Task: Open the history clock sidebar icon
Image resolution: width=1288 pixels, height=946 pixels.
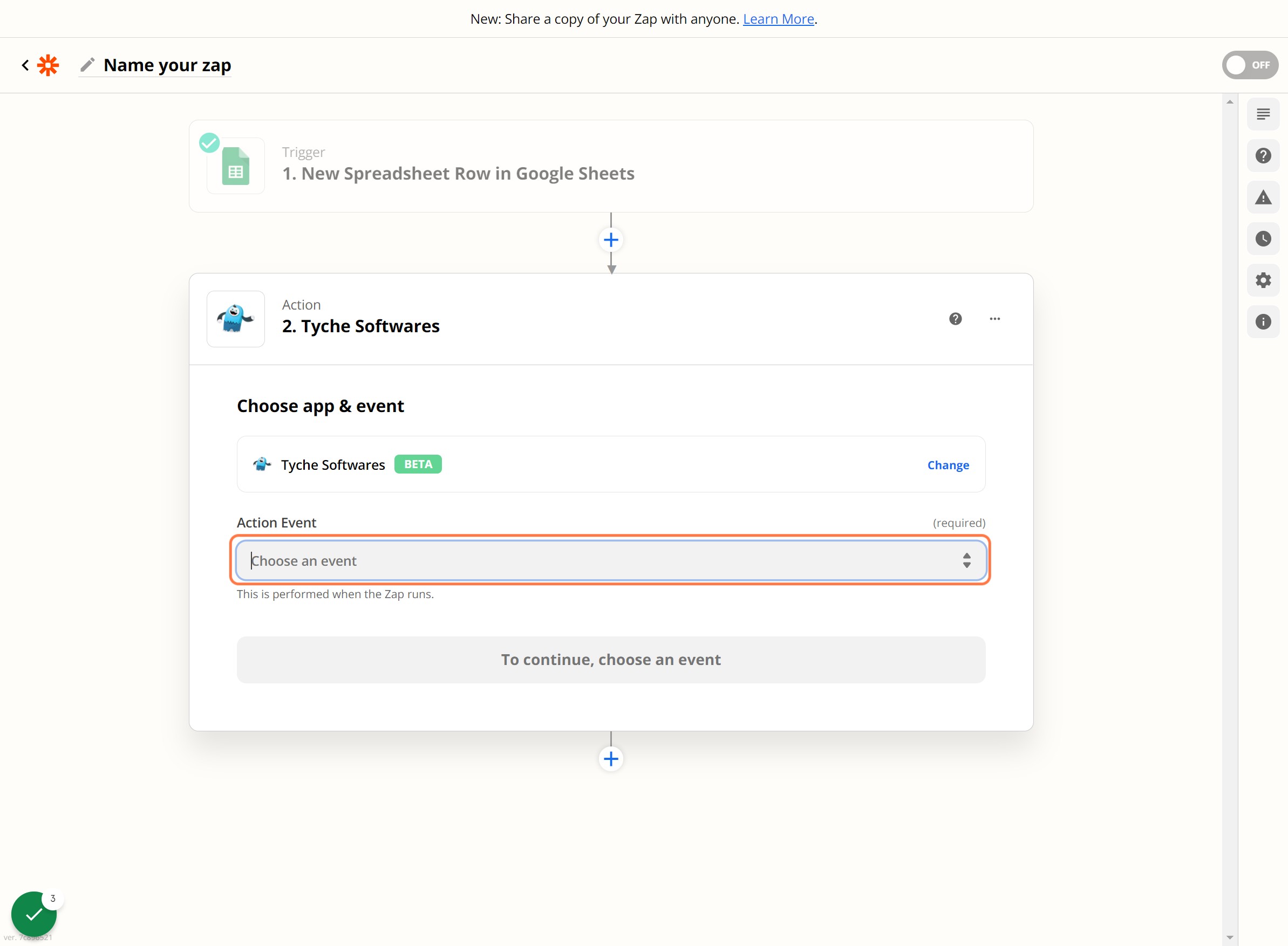Action: [1263, 239]
